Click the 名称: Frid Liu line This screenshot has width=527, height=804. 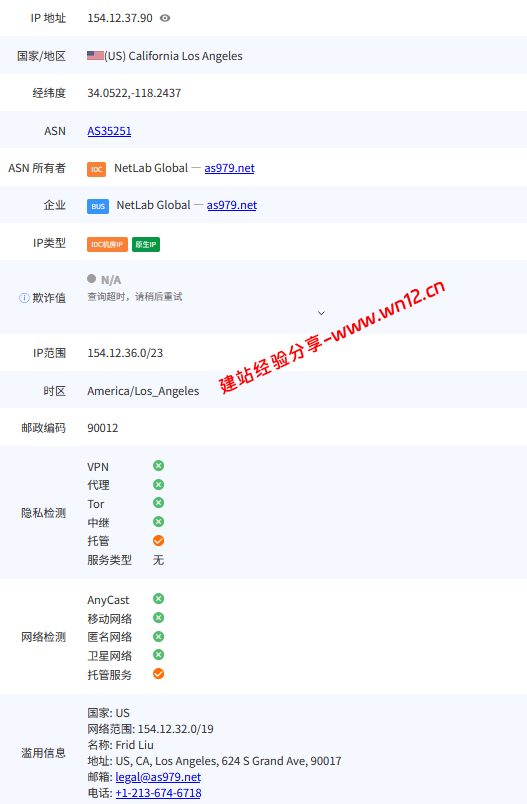pyautogui.click(x=120, y=745)
